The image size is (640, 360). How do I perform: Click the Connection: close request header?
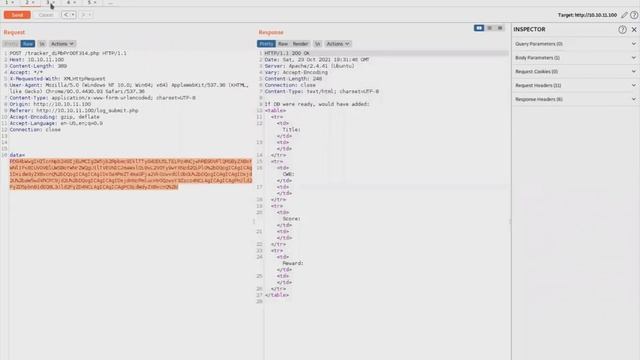pos(35,130)
